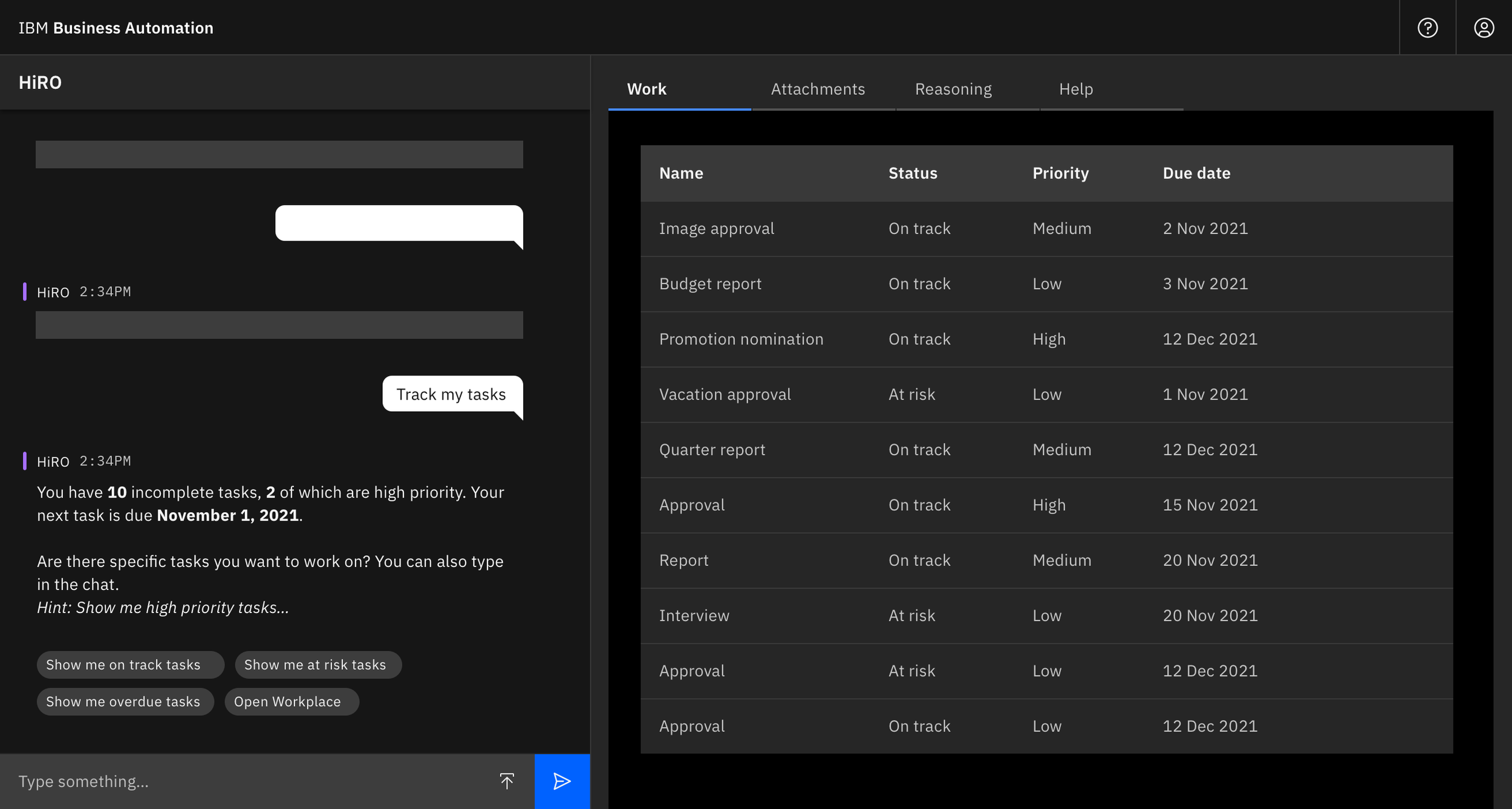The image size is (1512, 809).
Task: Click At risk status of Vacation approval
Action: point(911,394)
